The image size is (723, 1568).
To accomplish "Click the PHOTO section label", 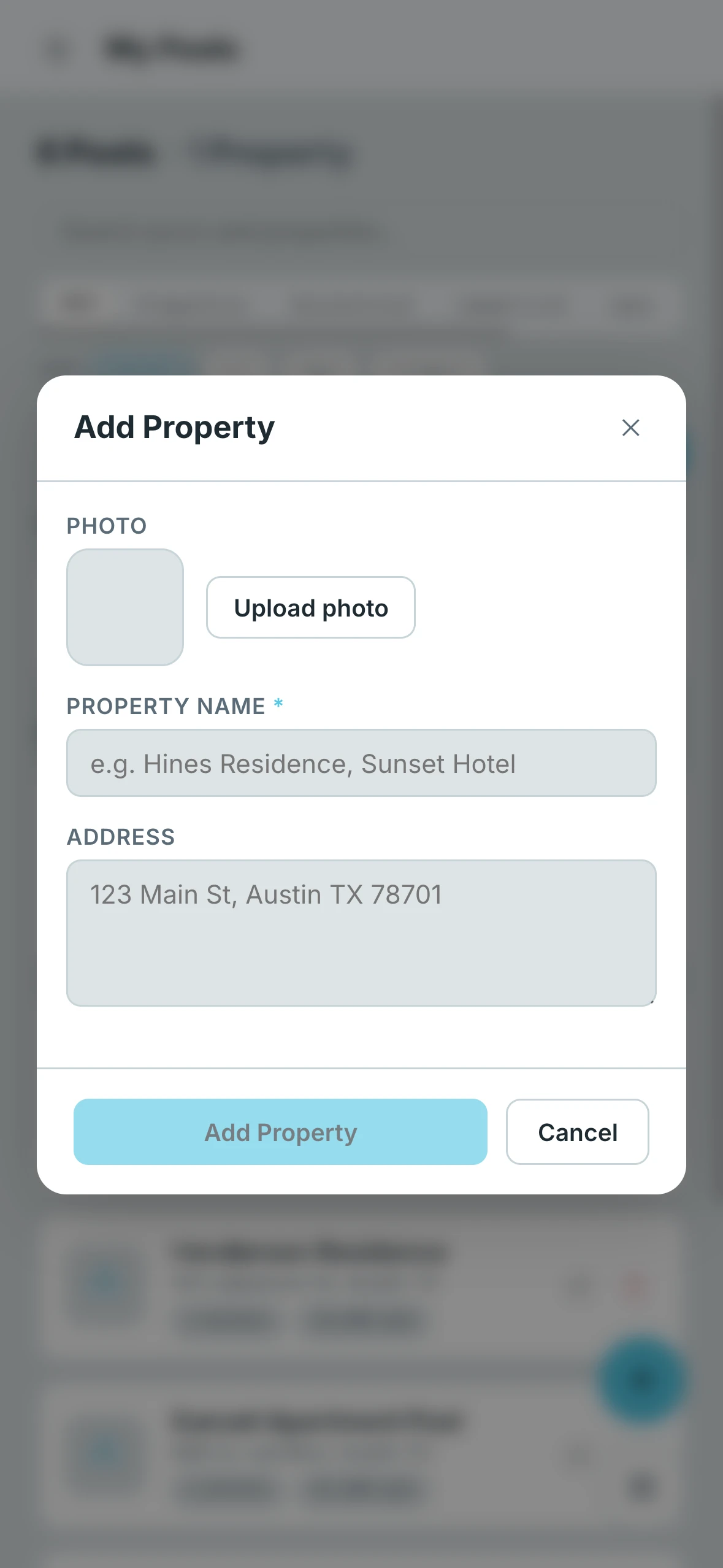I will 107,526.
